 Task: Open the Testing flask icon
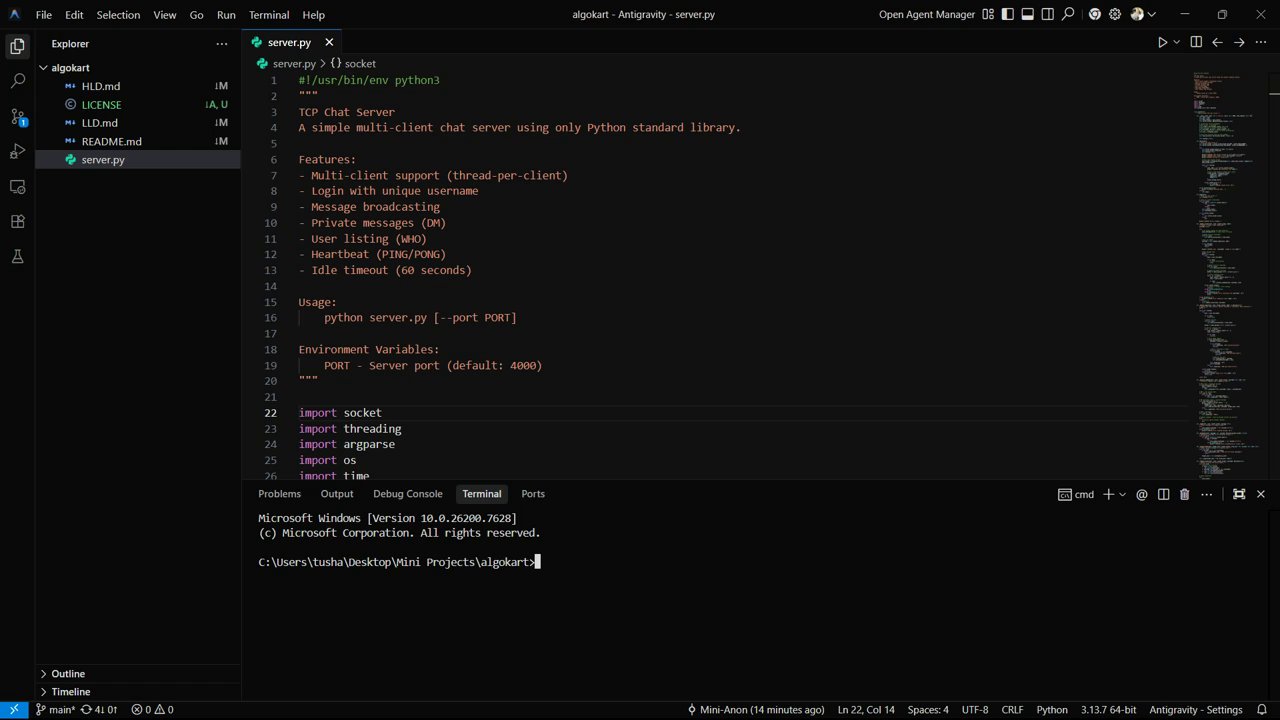[x=17, y=257]
